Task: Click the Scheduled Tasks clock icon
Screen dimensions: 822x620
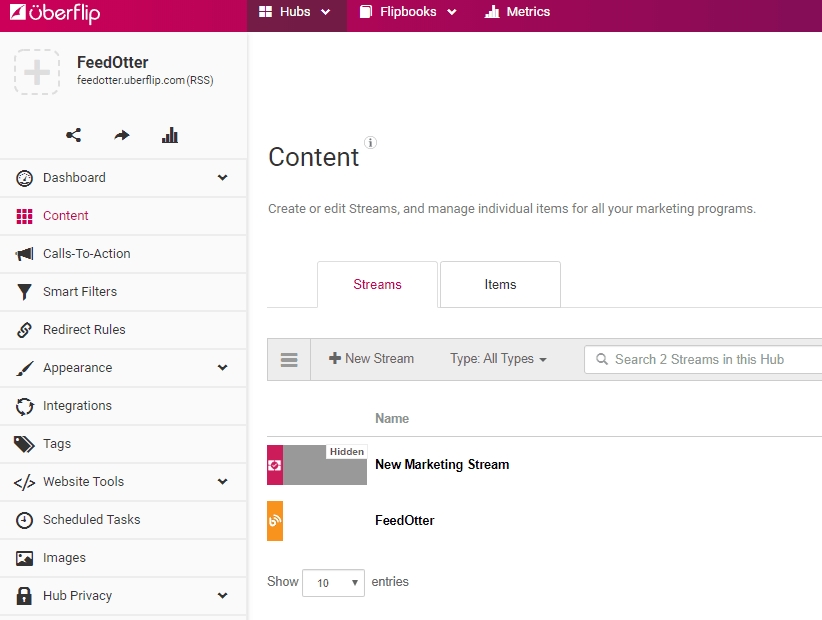Action: [24, 520]
